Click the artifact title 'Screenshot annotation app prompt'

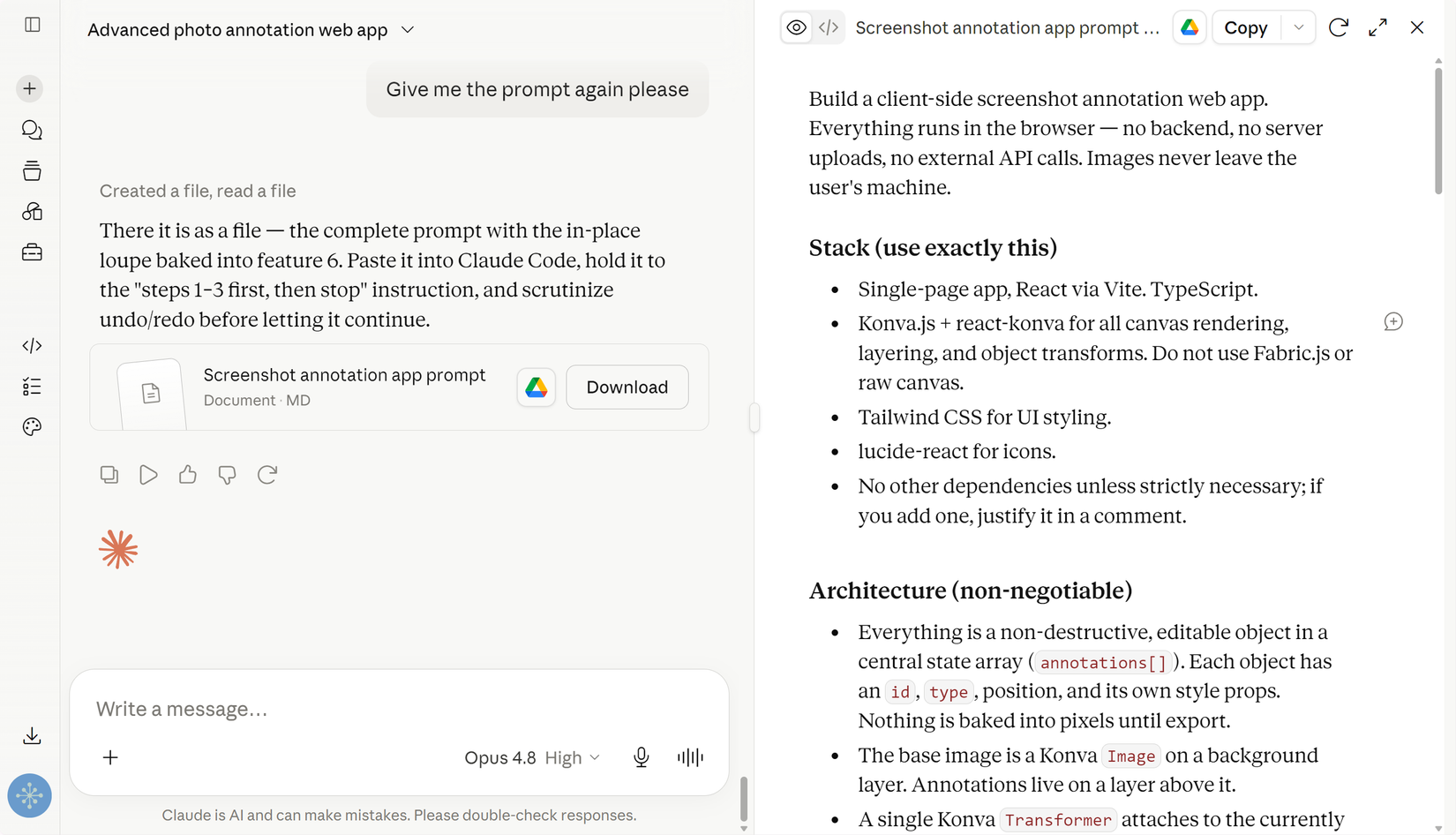[x=1008, y=28]
